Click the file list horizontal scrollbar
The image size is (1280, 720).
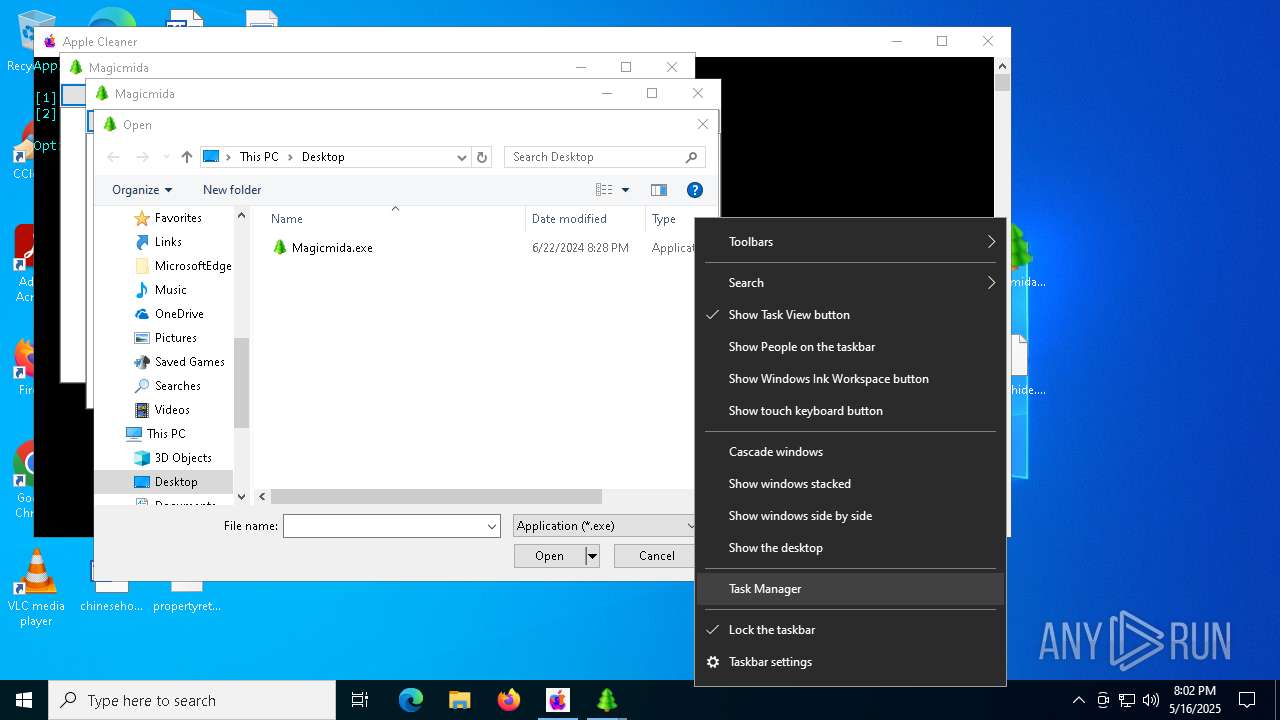(436, 497)
